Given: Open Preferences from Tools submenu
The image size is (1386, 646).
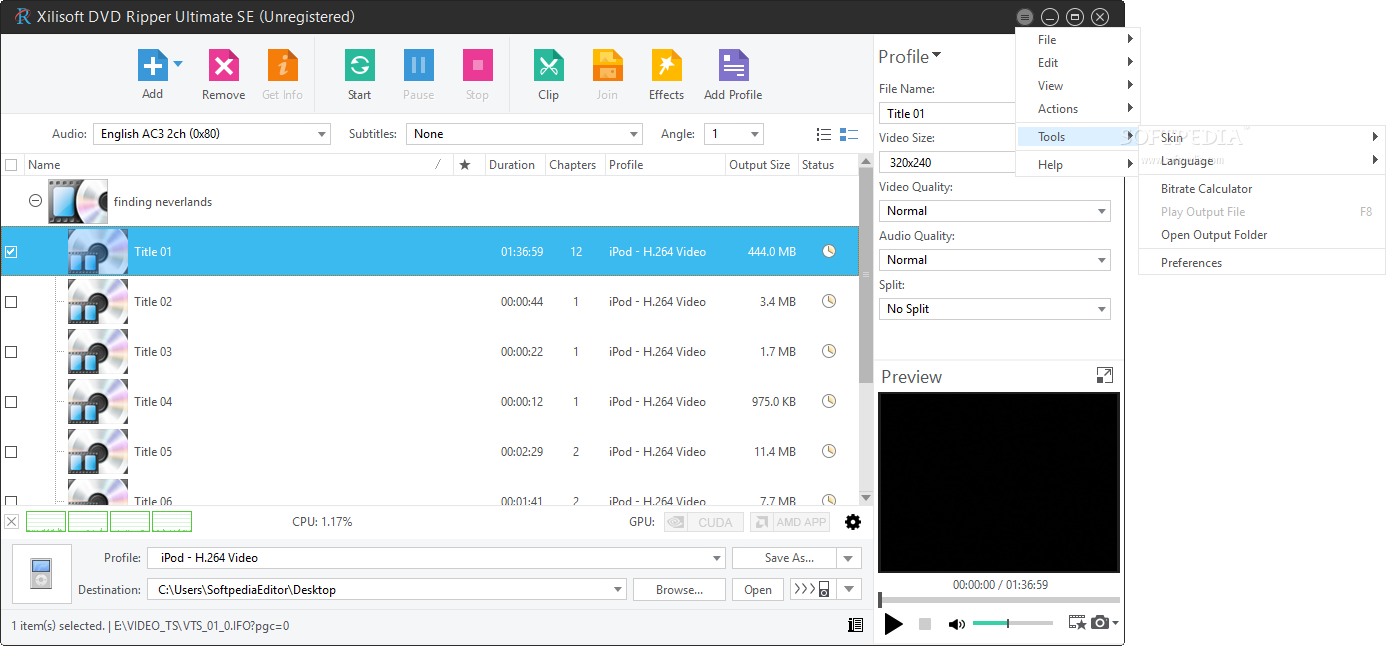Looking at the screenshot, I should point(1191,263).
